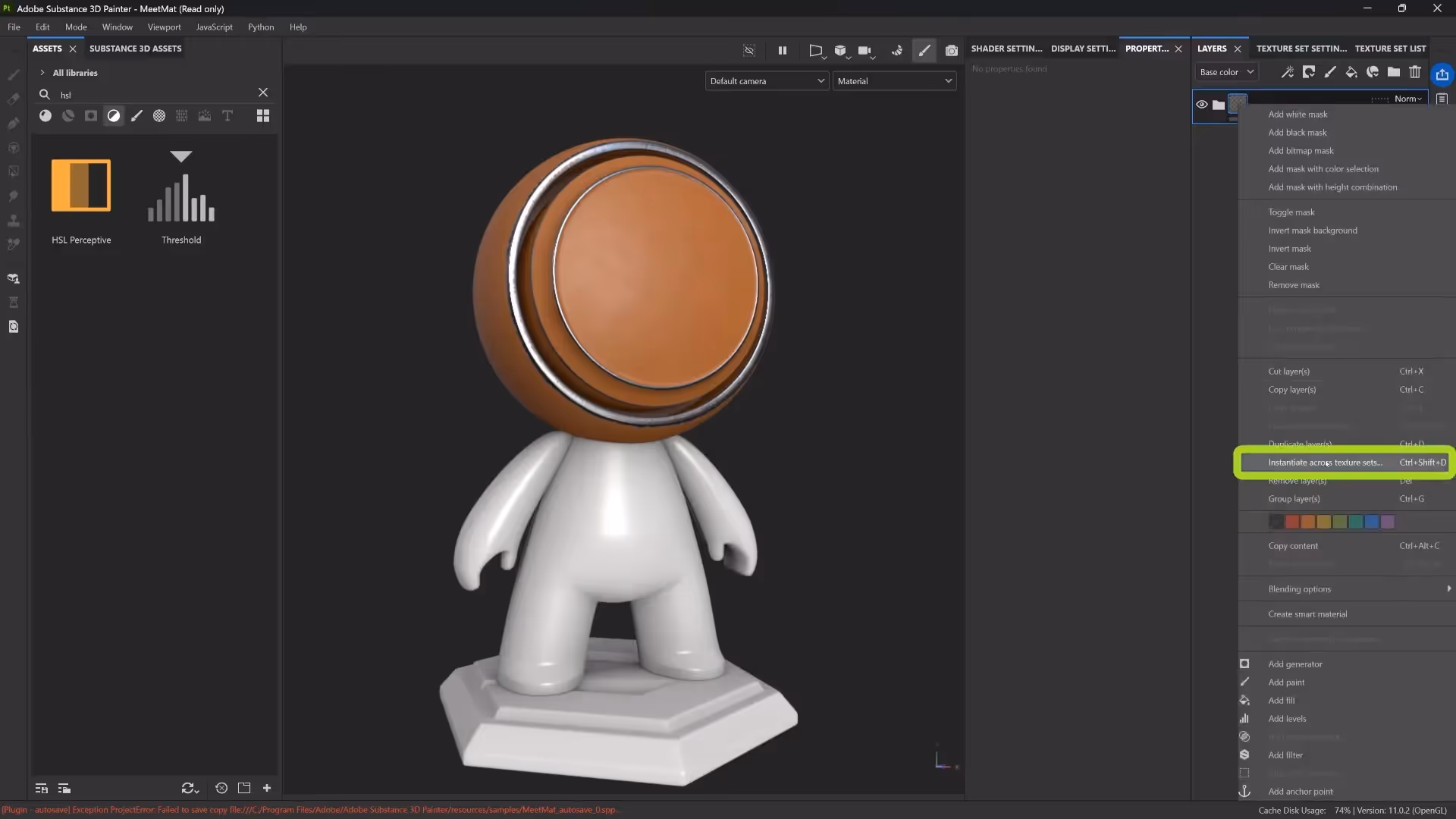Open the perspective view mode dropdown
Viewport: 1456px width, 819px height.
coord(816,51)
